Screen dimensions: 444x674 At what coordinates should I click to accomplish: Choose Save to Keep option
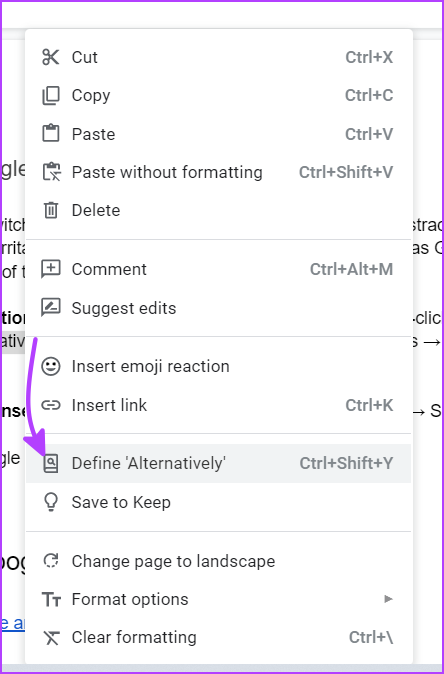coord(218,502)
